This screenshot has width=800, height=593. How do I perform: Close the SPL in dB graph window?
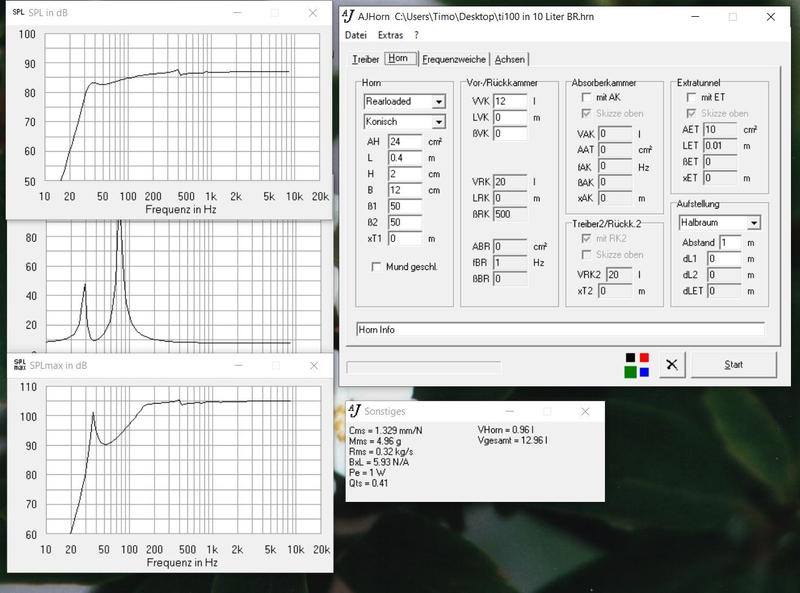point(313,11)
